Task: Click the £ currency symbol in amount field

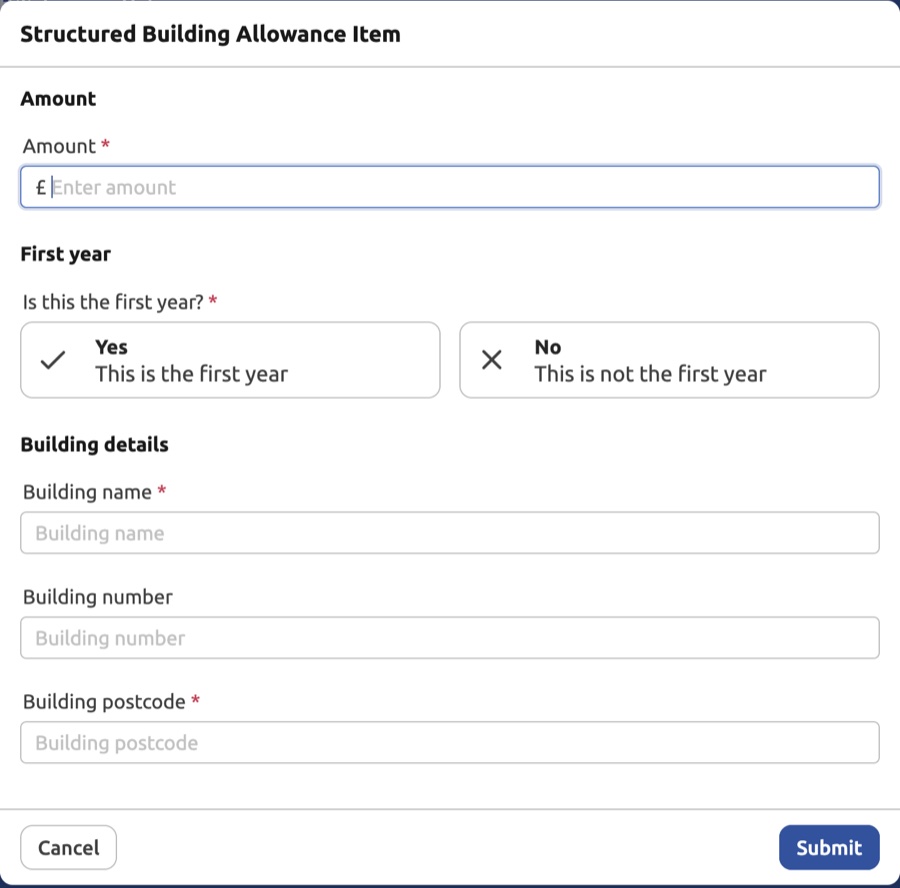Action: tap(39, 187)
